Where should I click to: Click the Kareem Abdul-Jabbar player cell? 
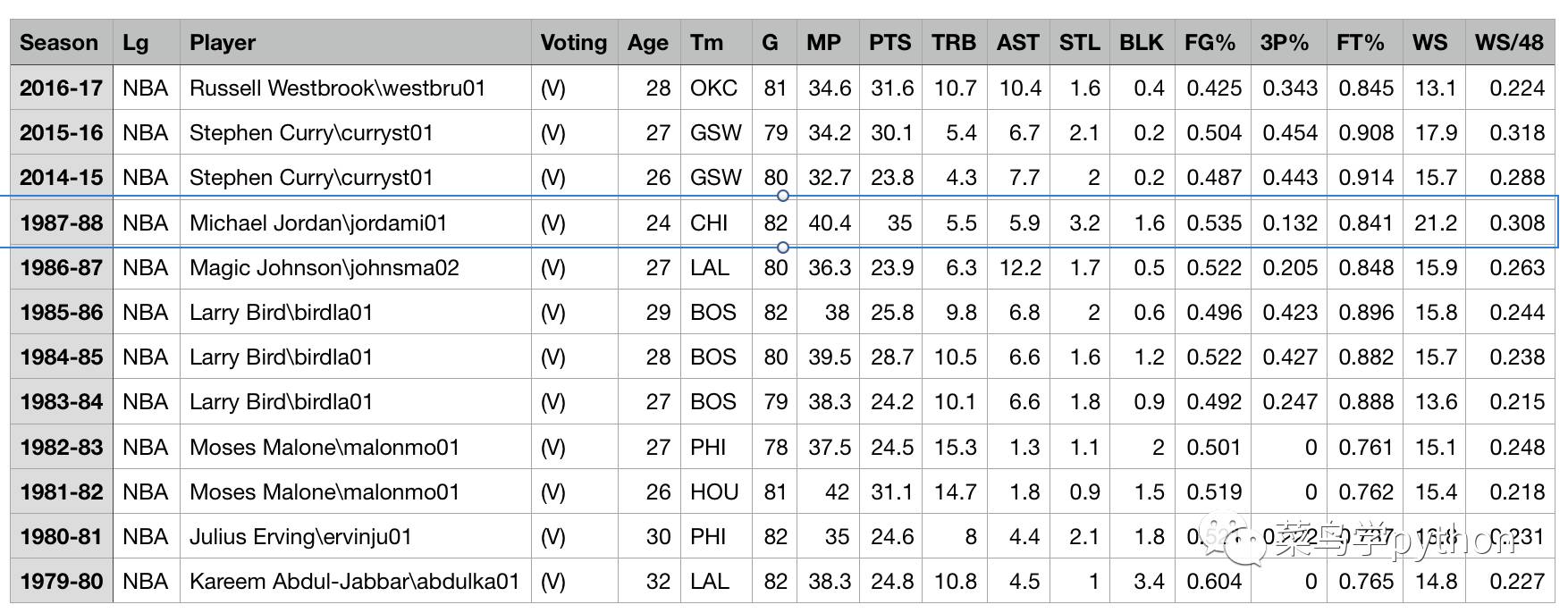coord(354,581)
